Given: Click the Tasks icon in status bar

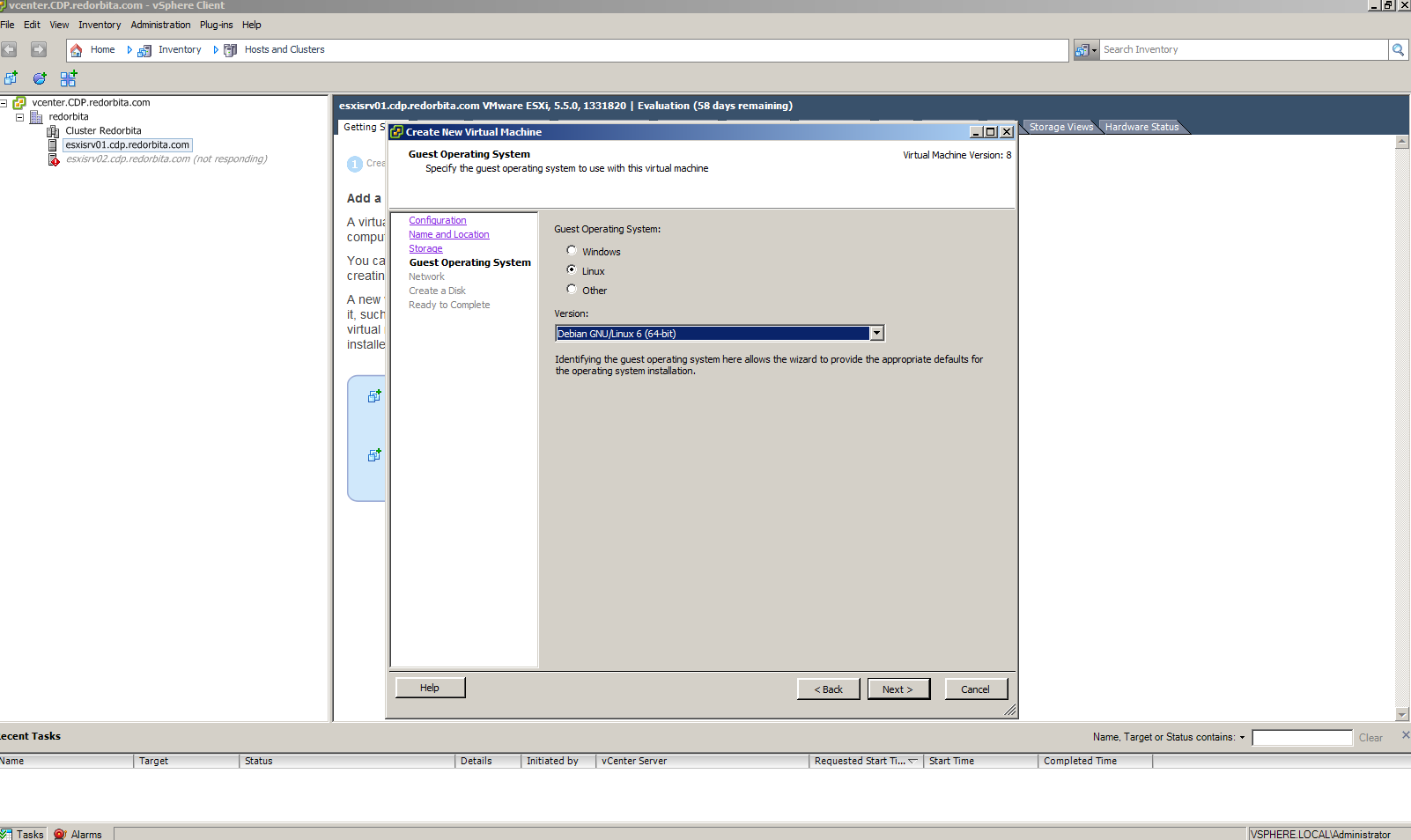Looking at the screenshot, I should coord(7,834).
